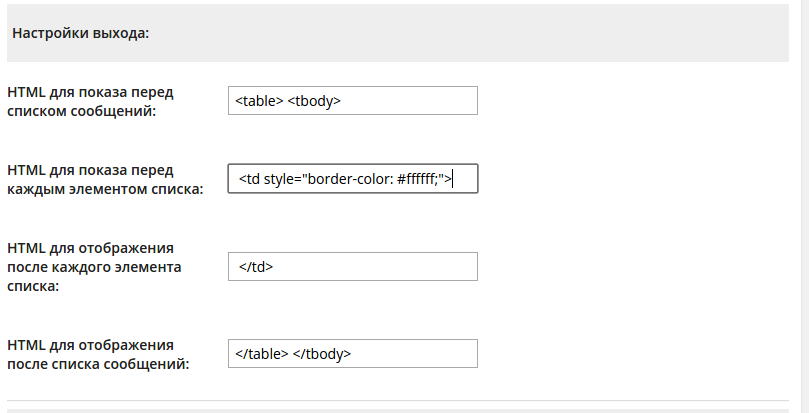Click the "</td>" text in the third field
The image size is (809, 413).
[x=255, y=267]
